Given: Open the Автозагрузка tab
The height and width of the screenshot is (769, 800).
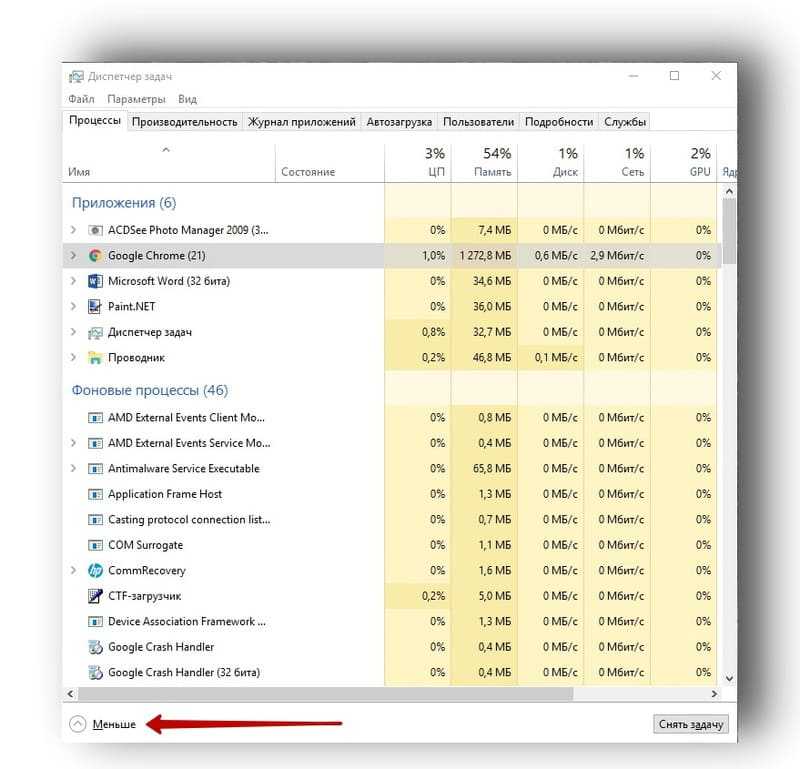Looking at the screenshot, I should tap(399, 122).
